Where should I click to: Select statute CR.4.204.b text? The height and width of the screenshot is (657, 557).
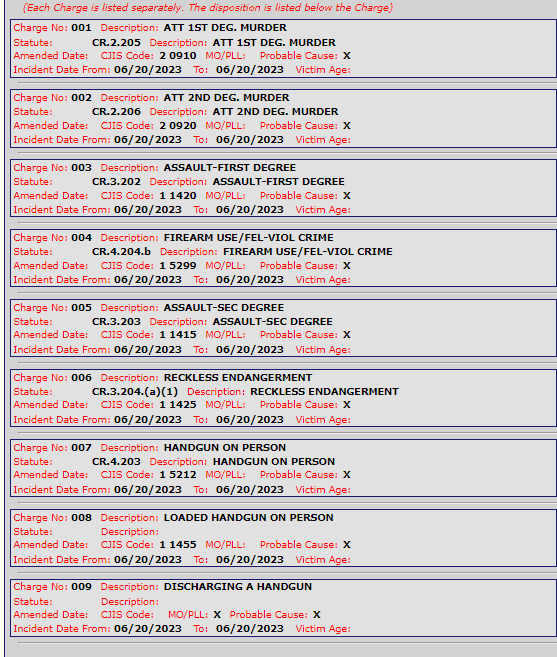(121, 252)
